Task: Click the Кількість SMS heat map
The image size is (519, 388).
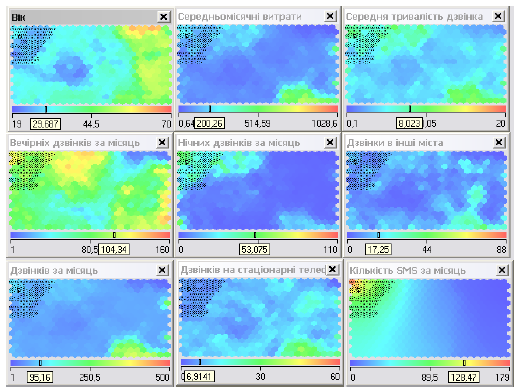Action: pos(429,318)
